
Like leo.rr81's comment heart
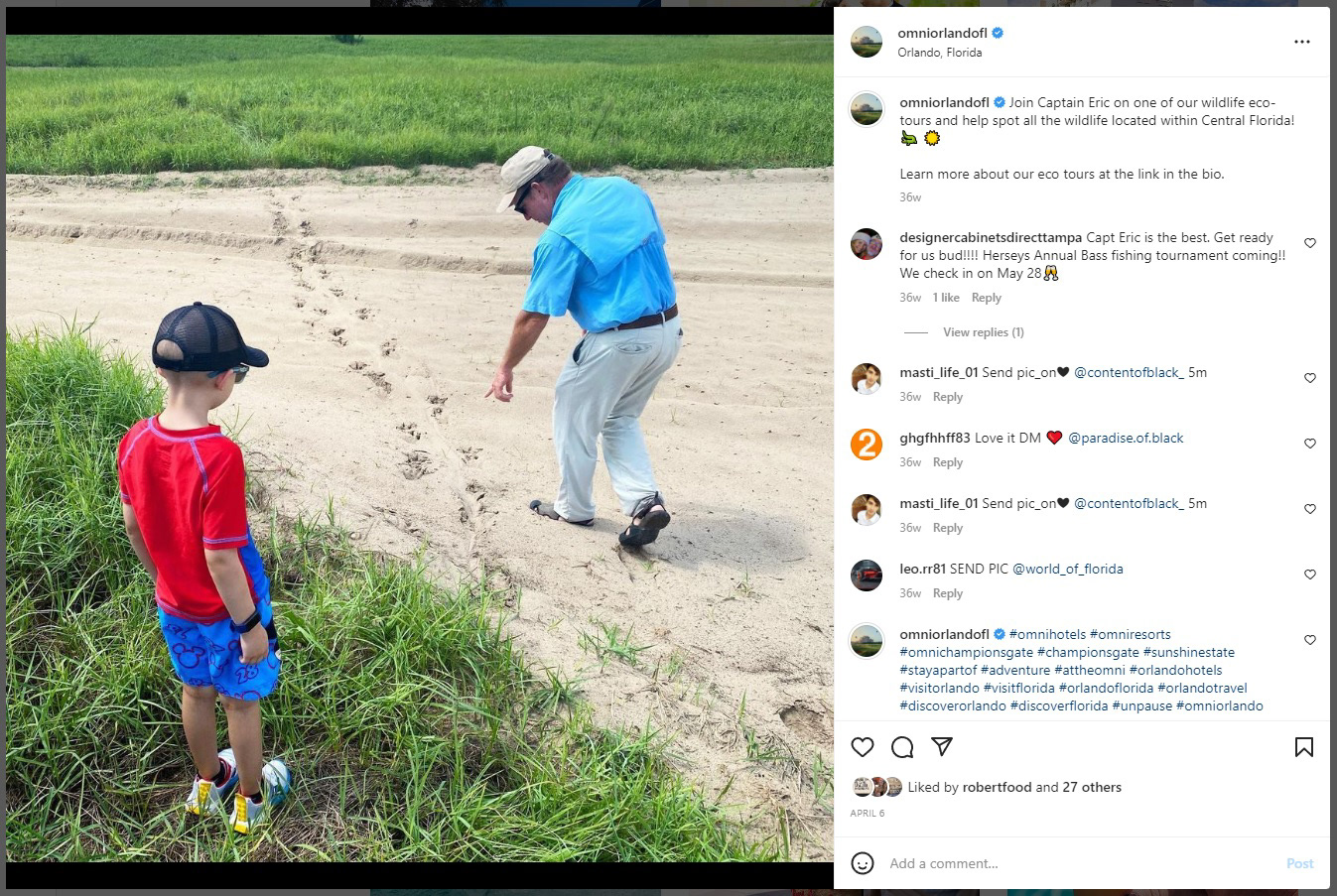[x=1310, y=575]
